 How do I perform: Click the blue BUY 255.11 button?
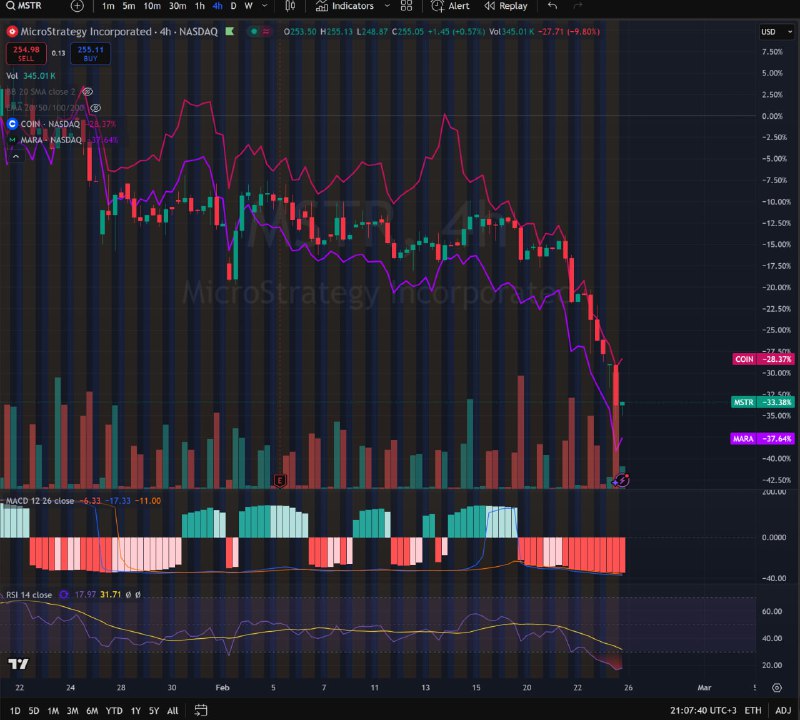coord(90,54)
